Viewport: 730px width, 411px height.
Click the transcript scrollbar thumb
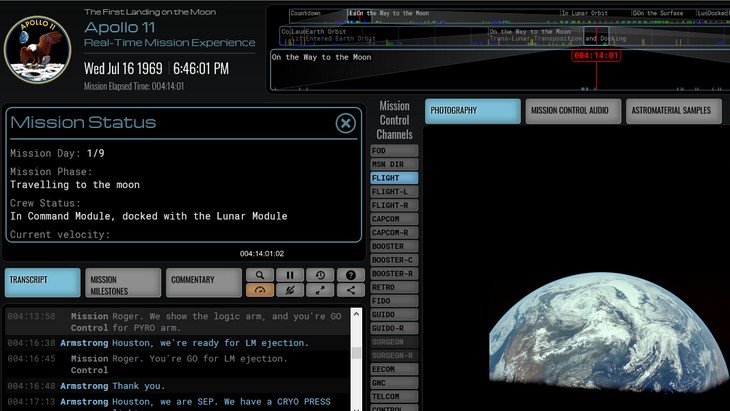pyautogui.click(x=356, y=353)
